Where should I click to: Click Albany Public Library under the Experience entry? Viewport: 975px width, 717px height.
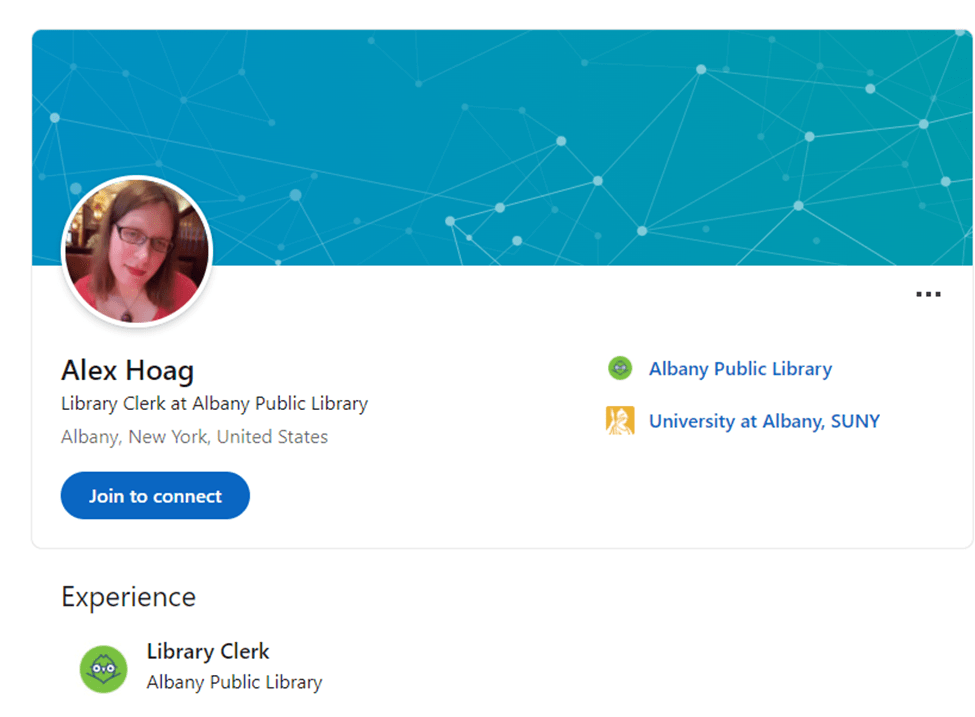coord(234,682)
